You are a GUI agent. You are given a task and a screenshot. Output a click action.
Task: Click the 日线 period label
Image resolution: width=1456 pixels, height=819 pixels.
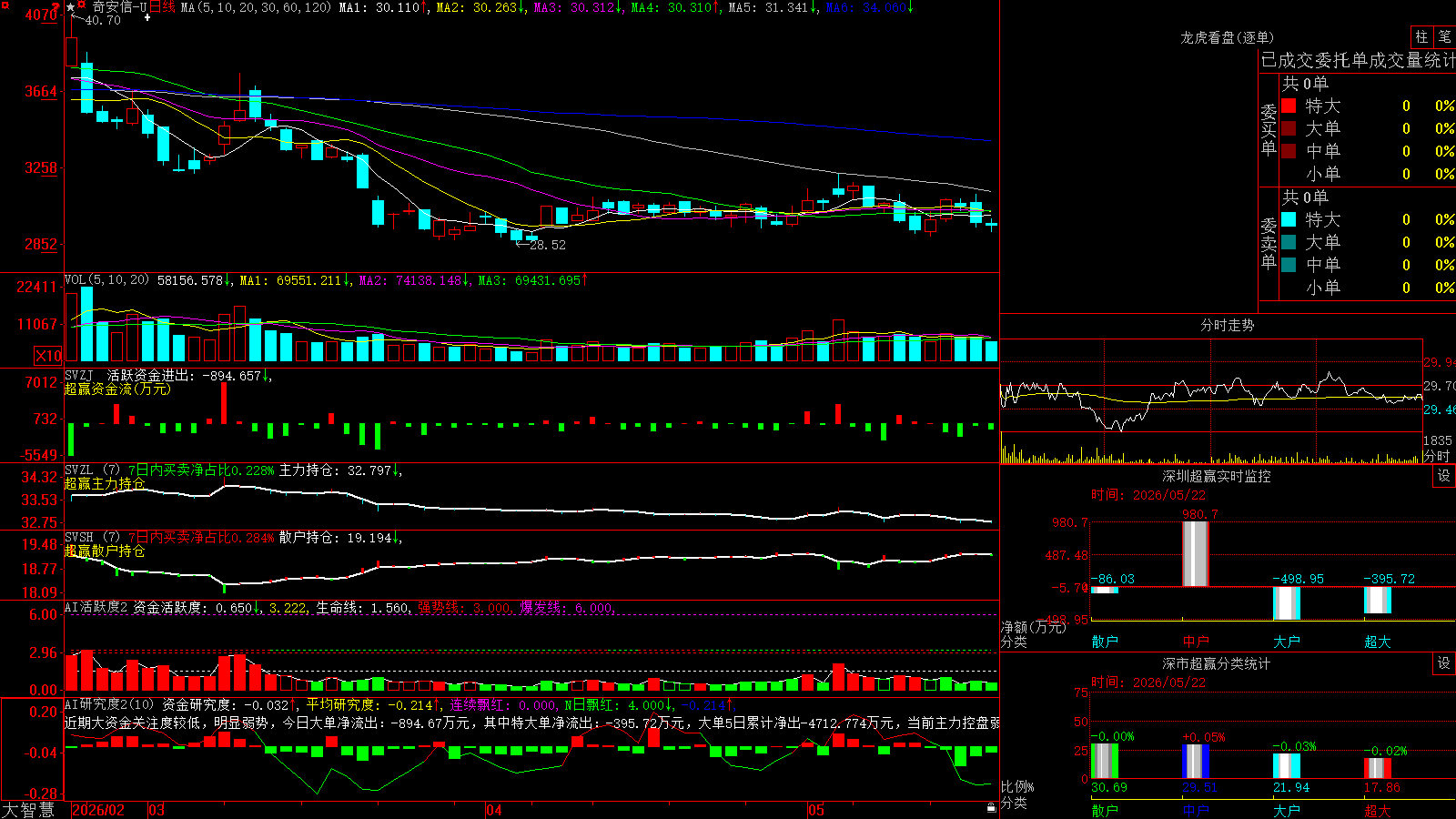pyautogui.click(x=162, y=7)
